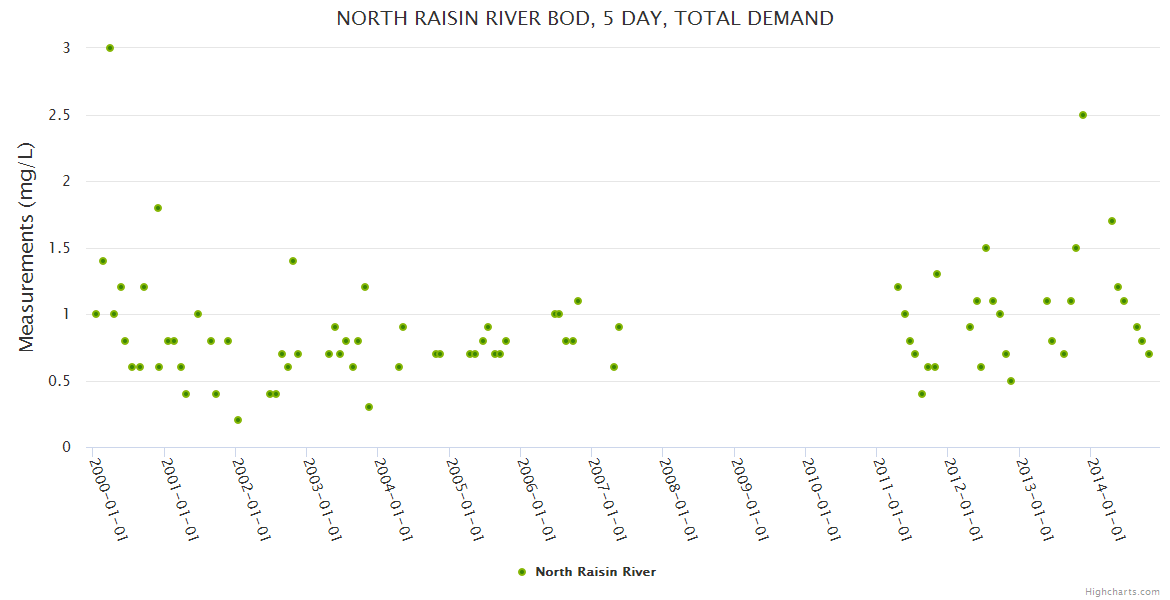
Task: Select the 1.1 mg/L point in late 2006
Action: coord(578,301)
